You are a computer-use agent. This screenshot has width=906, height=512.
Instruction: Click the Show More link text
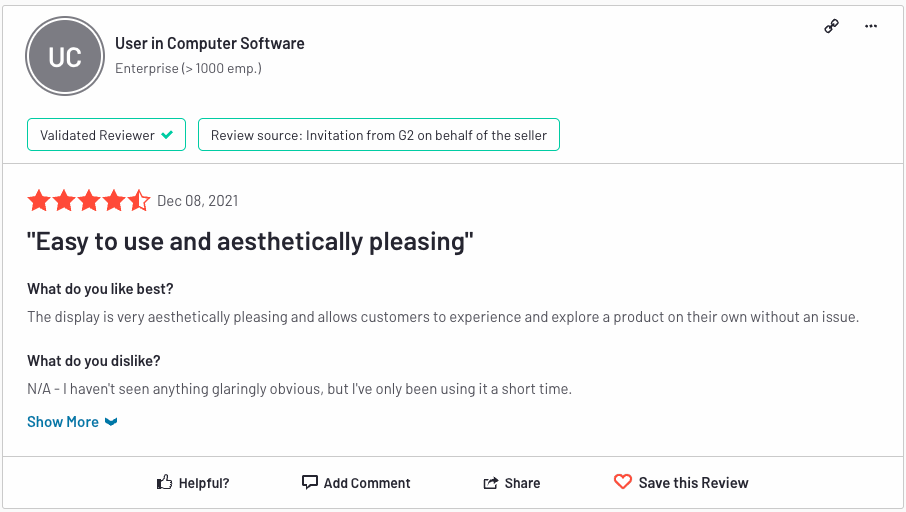click(63, 422)
